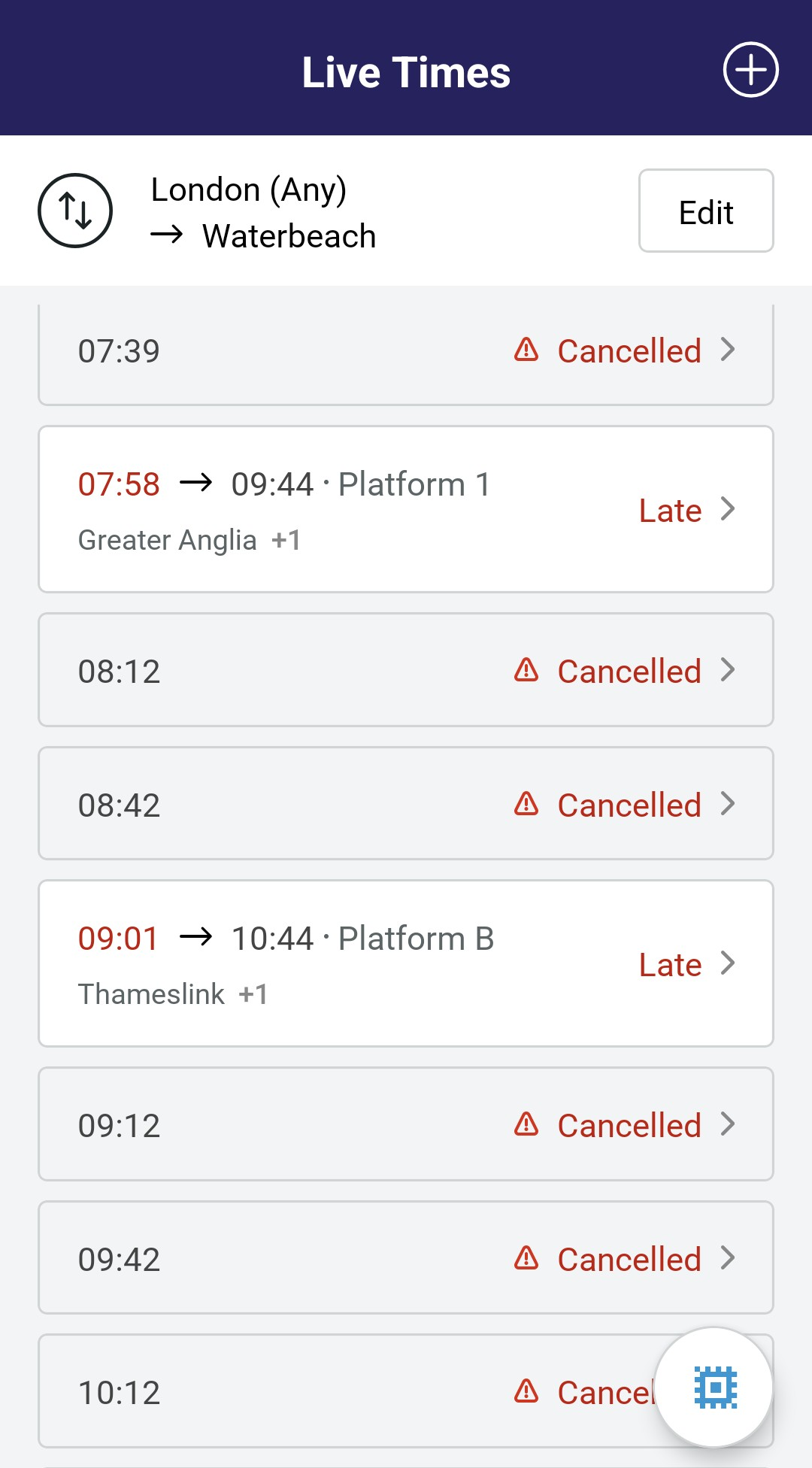Tap warning icon on 07:39 train
The width and height of the screenshot is (812, 1468).
click(x=526, y=350)
